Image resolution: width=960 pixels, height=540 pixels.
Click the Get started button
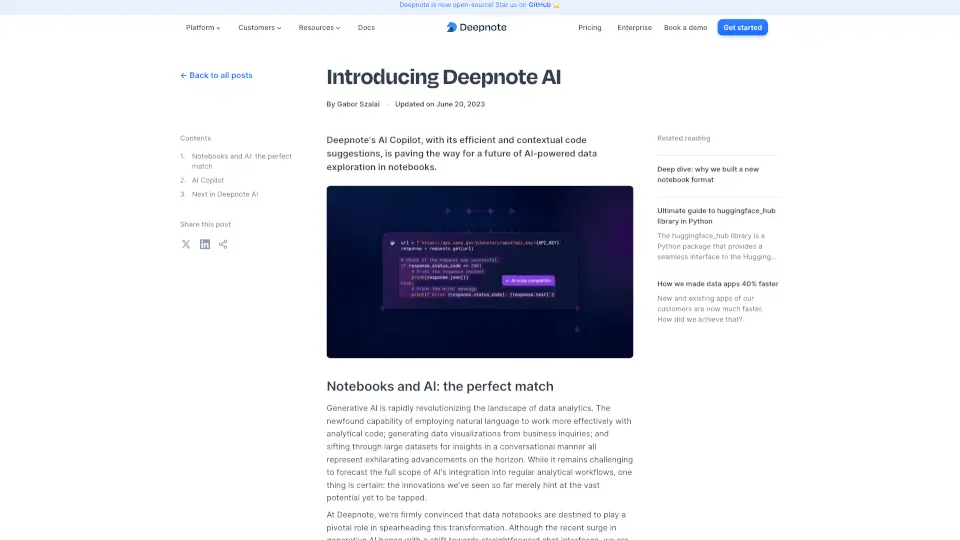point(743,28)
